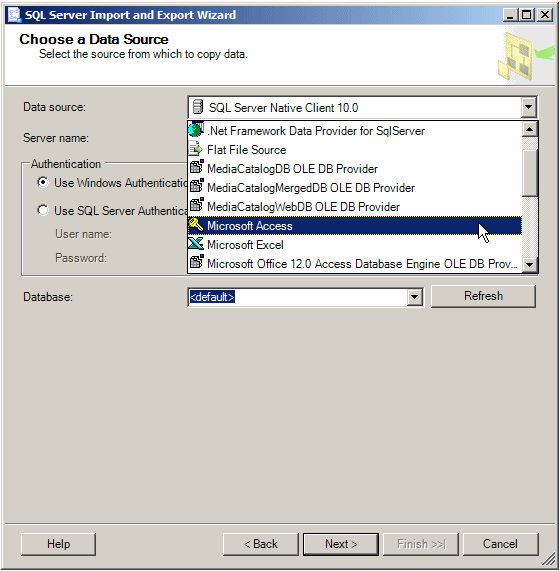The width and height of the screenshot is (560, 571).
Task: Choose Microsoft Access from the list
Action: [355, 225]
